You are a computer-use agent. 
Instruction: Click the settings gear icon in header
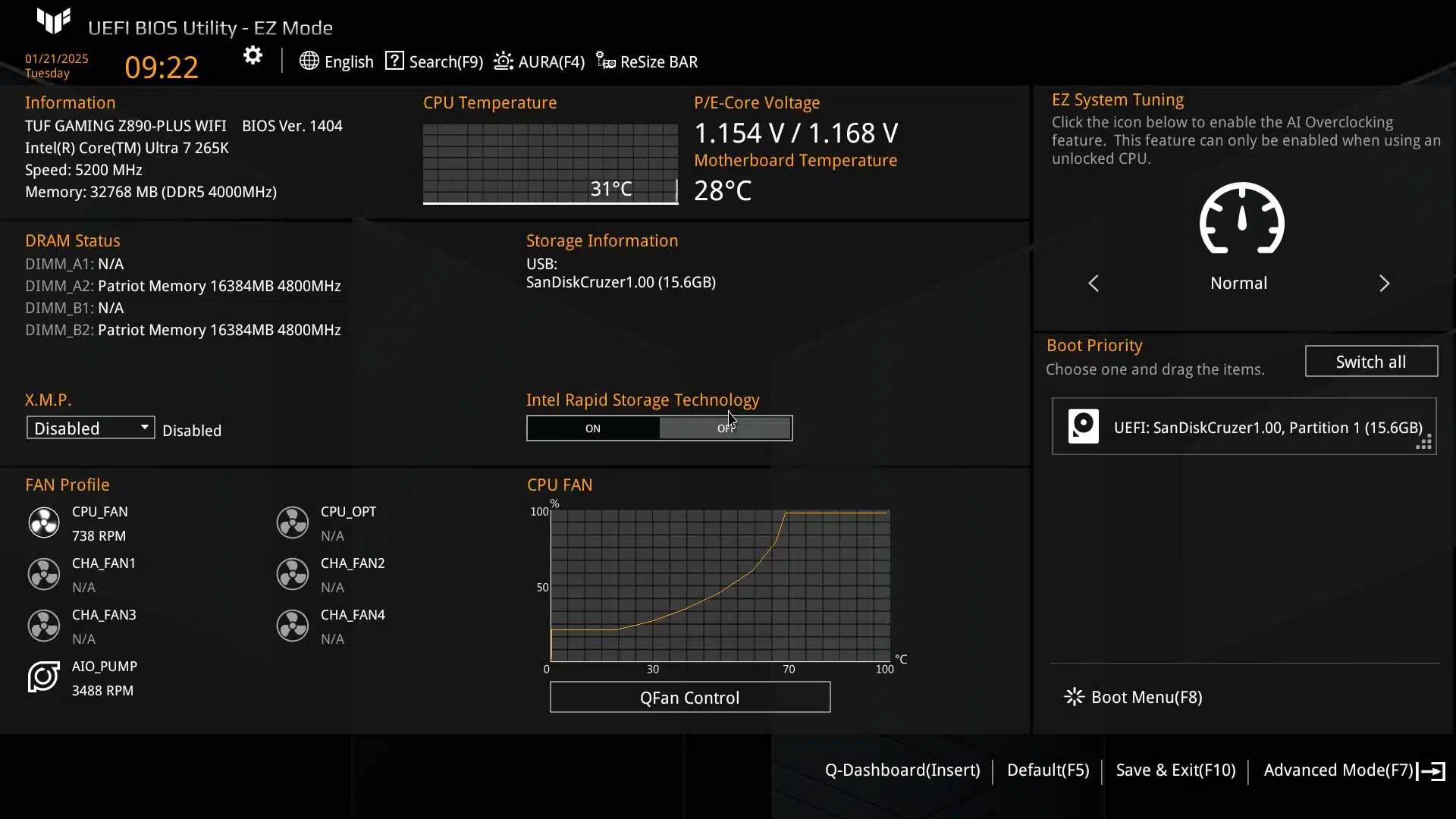253,55
